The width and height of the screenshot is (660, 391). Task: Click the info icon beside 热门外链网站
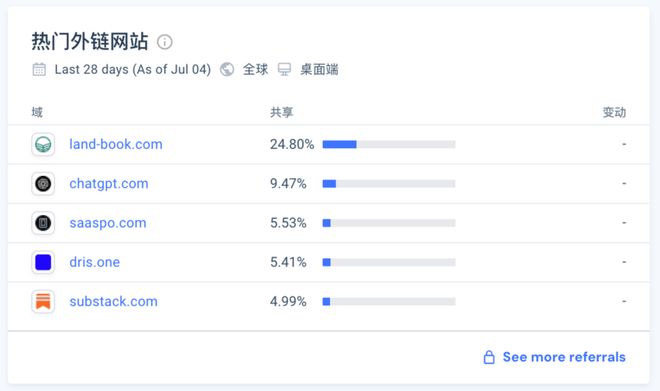tap(165, 42)
